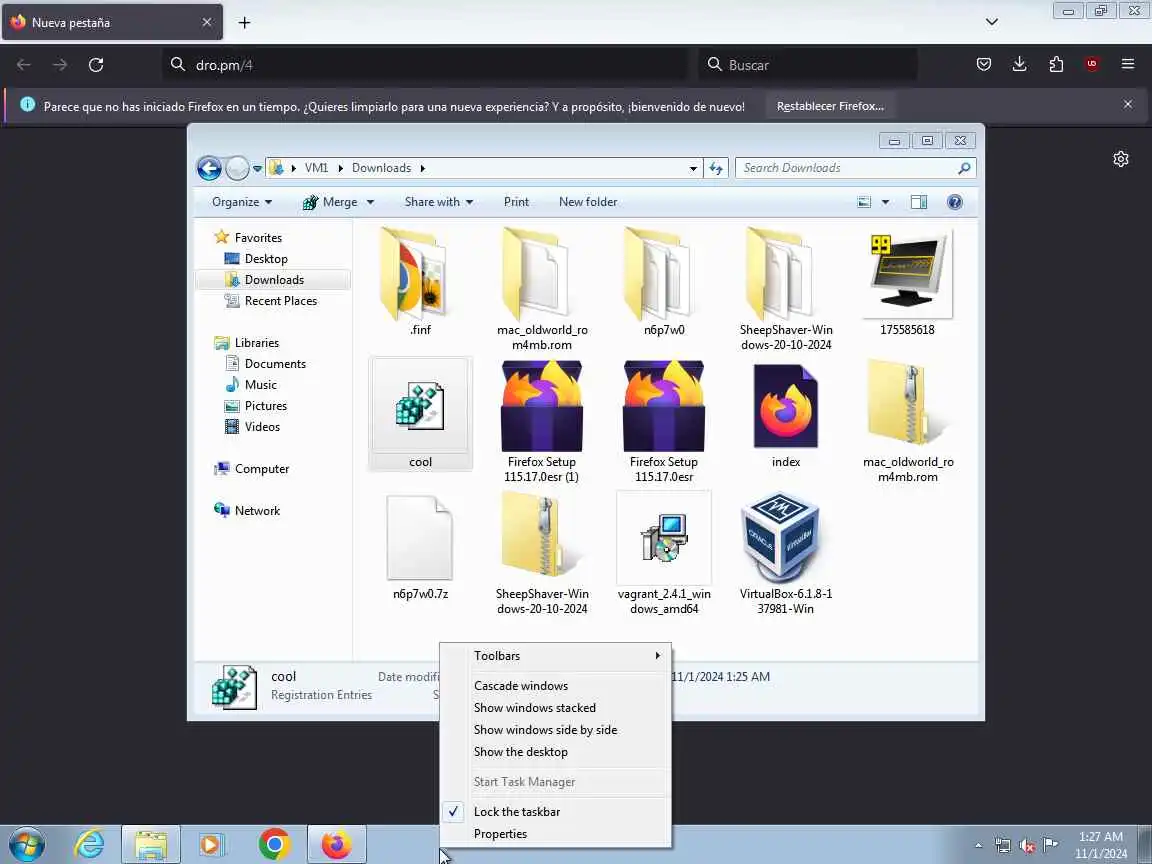Viewport: 1152px width, 864px height.
Task: Select the Firefox Setup 115.17.0esr installer
Action: [663, 421]
